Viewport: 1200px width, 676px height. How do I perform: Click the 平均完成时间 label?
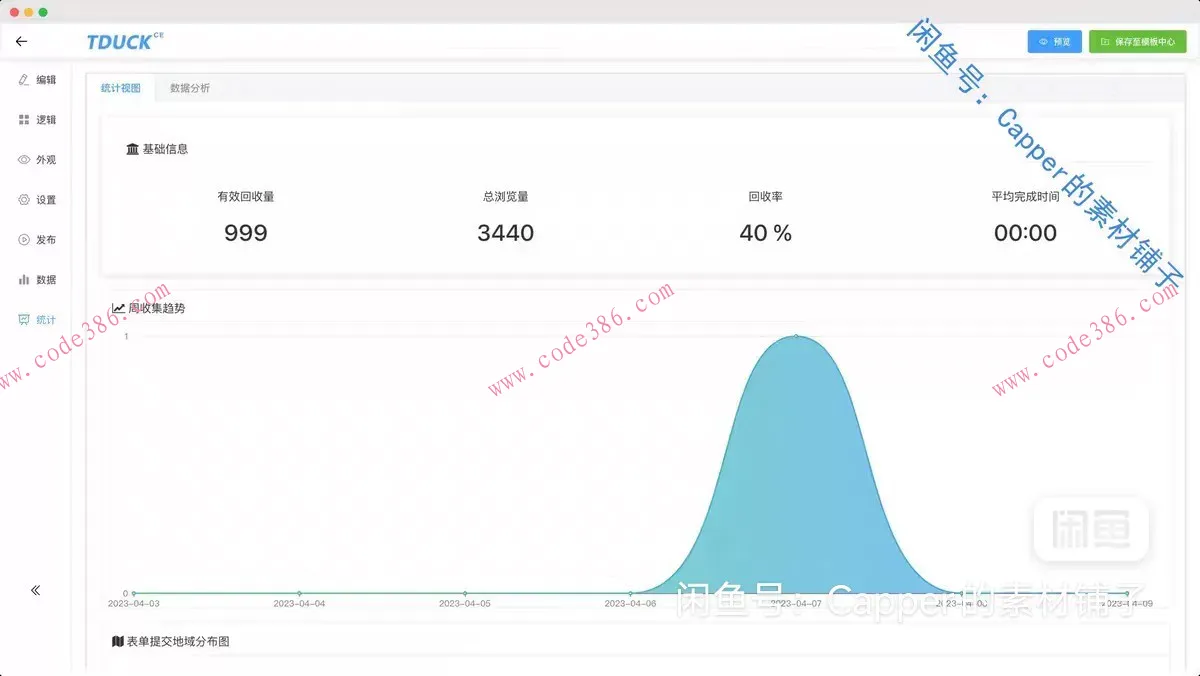tap(1025, 197)
